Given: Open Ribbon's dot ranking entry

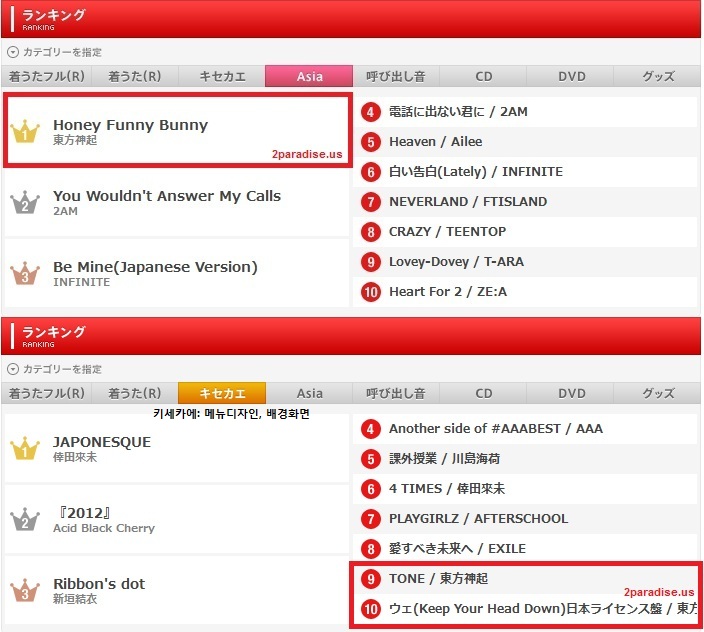Looking at the screenshot, I should point(177,590).
